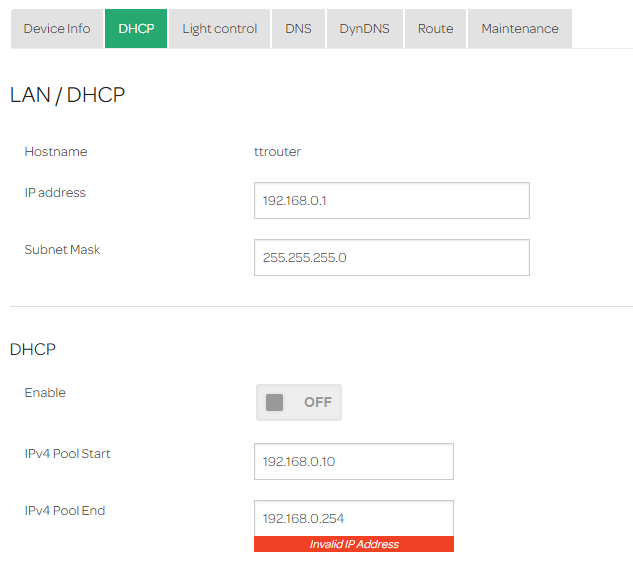Click the IP address field showing 192.168.0.1
Viewport: 633px width, 577px height.
pyautogui.click(x=391, y=201)
